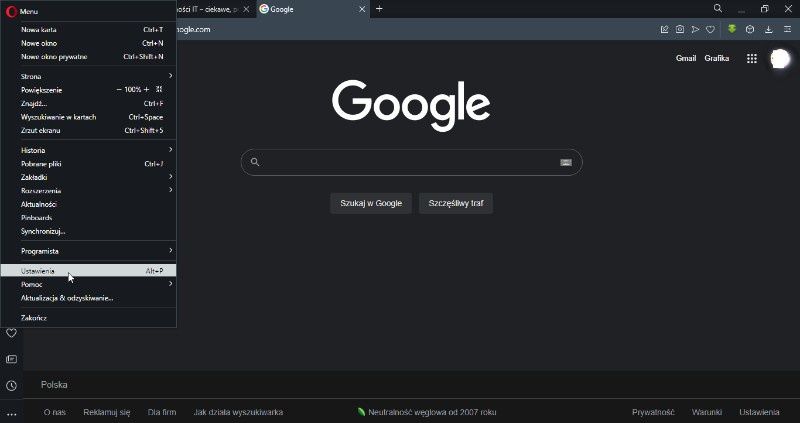Viewport: 800px width, 423px height.
Task: Click the send arrow icon in address bar
Action: [x=695, y=30]
